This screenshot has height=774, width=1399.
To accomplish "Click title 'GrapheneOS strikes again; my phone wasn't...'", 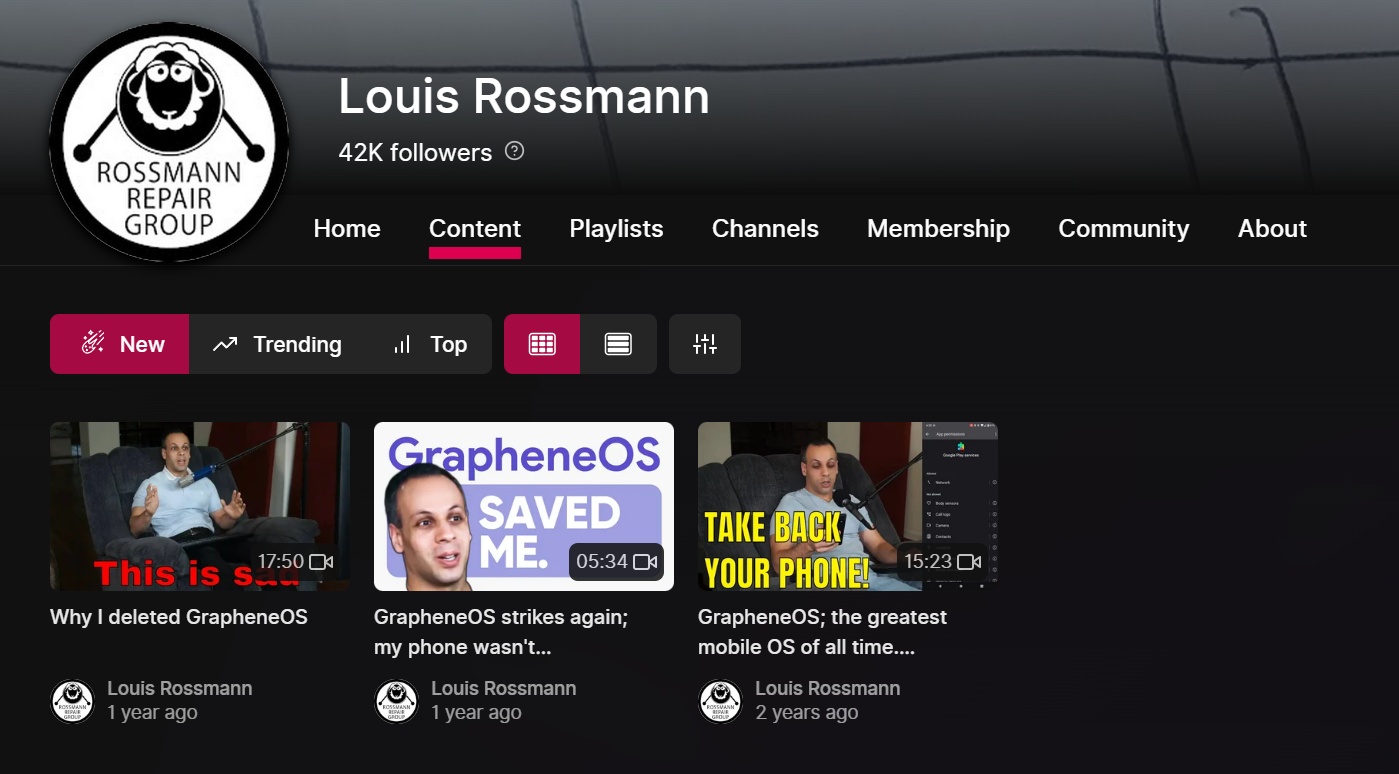I will coord(501,632).
